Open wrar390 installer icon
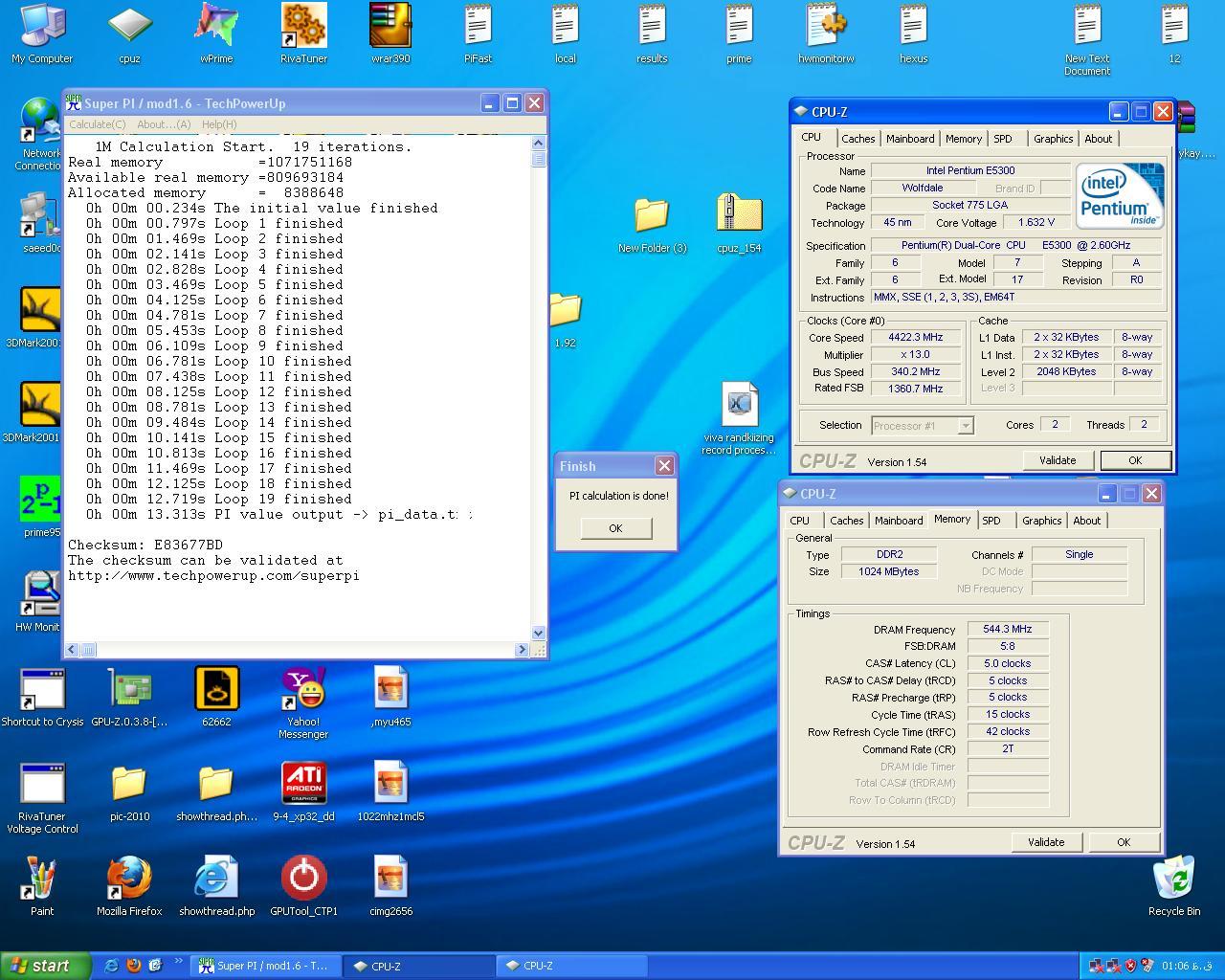 [x=390, y=33]
